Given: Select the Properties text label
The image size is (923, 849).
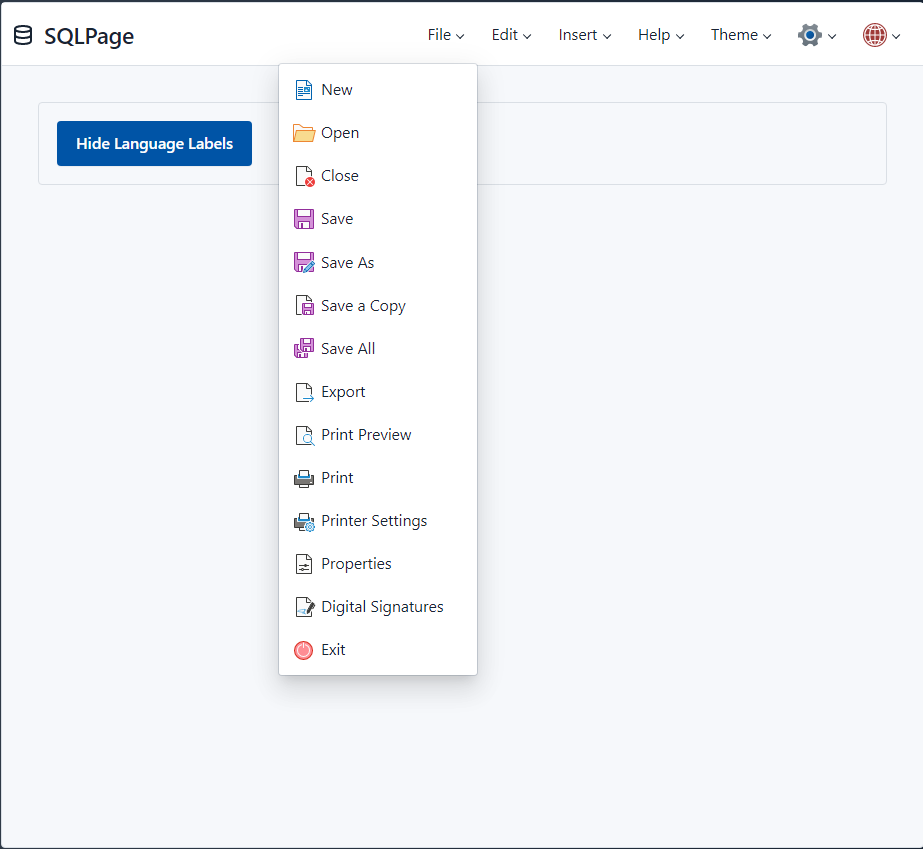Looking at the screenshot, I should [356, 564].
